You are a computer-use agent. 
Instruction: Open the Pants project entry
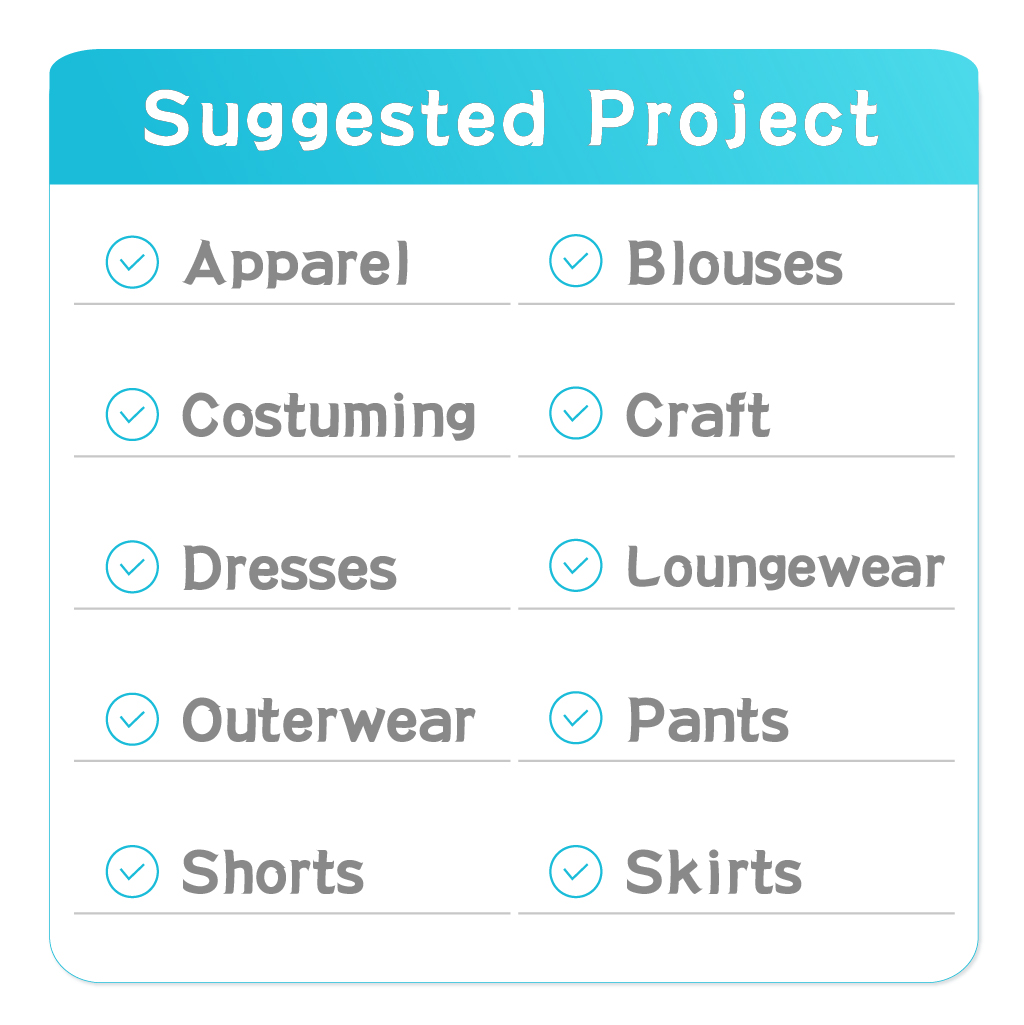point(708,719)
